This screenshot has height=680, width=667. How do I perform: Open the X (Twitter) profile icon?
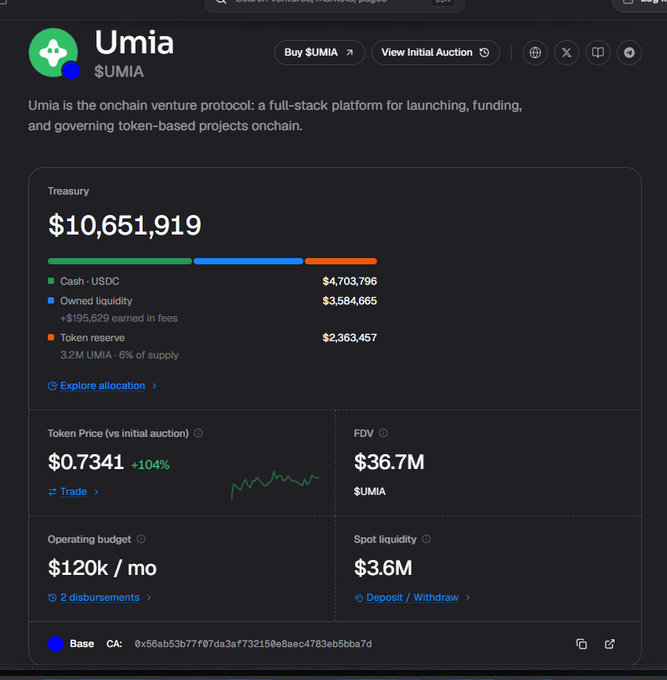click(x=566, y=52)
